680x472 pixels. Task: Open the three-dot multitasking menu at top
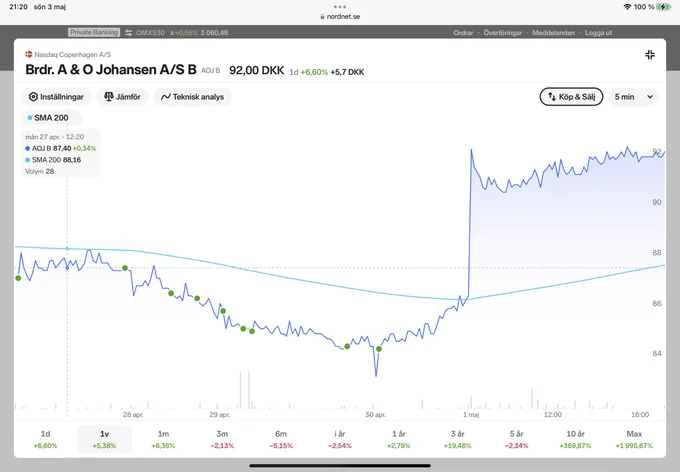(340, 7)
